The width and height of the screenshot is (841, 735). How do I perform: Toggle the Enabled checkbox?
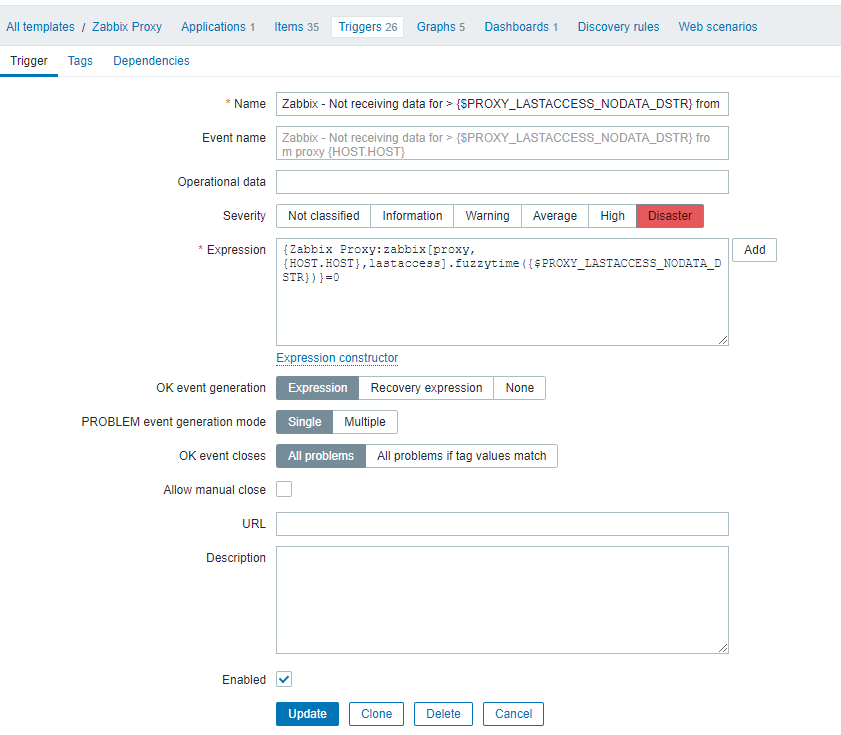[284, 679]
